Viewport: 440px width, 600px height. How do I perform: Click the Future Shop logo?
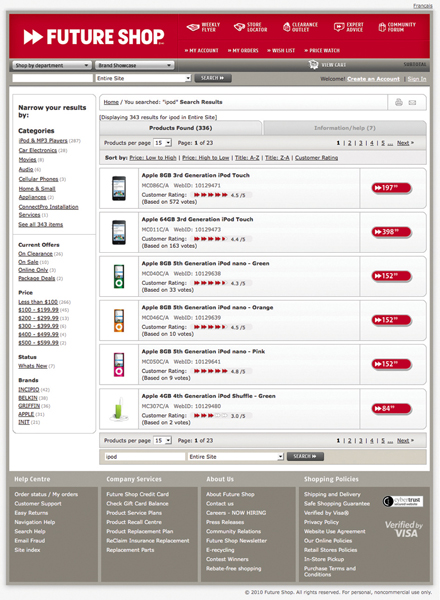pos(94,37)
